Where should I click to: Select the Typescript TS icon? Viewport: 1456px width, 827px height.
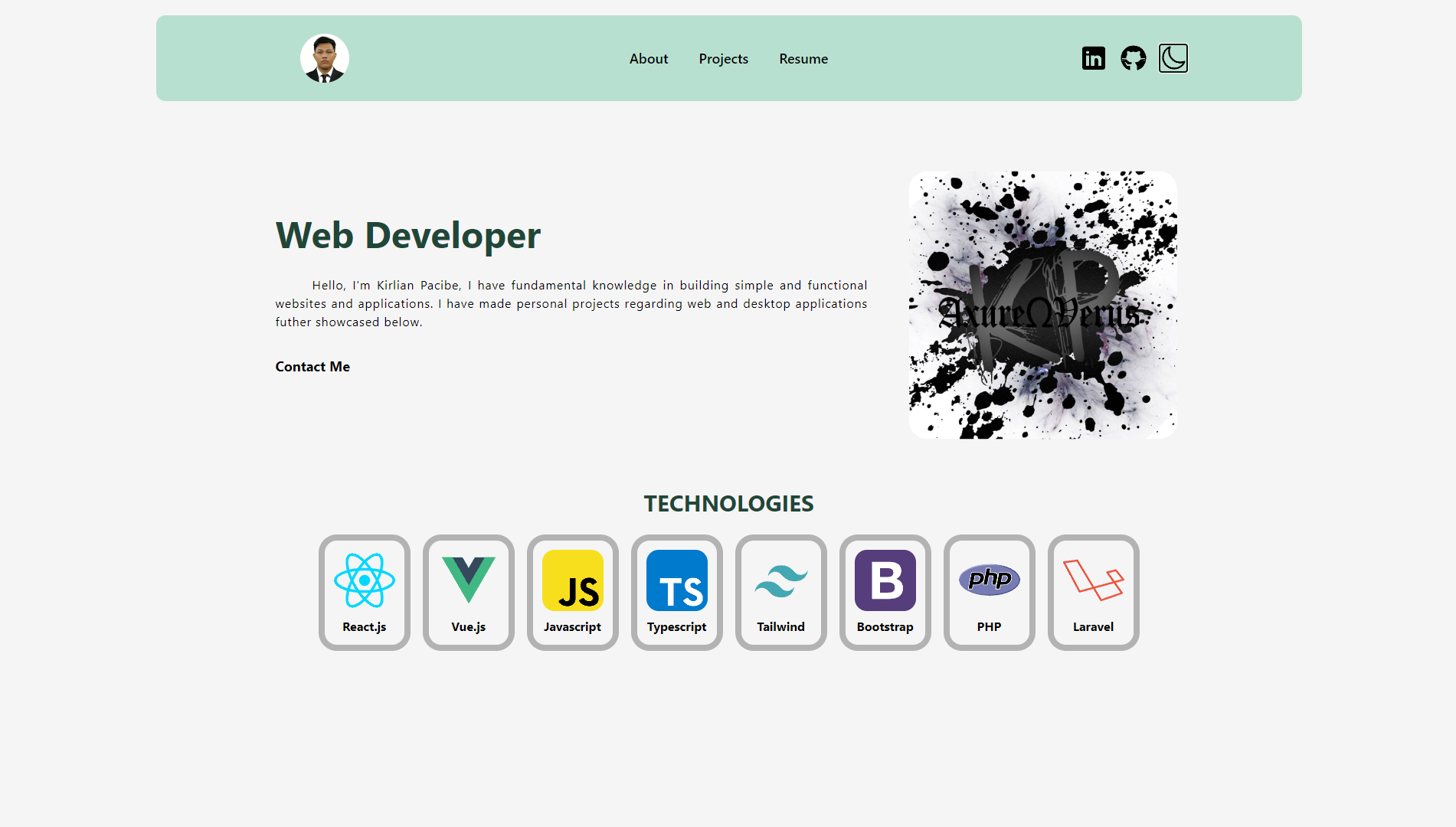(x=677, y=580)
